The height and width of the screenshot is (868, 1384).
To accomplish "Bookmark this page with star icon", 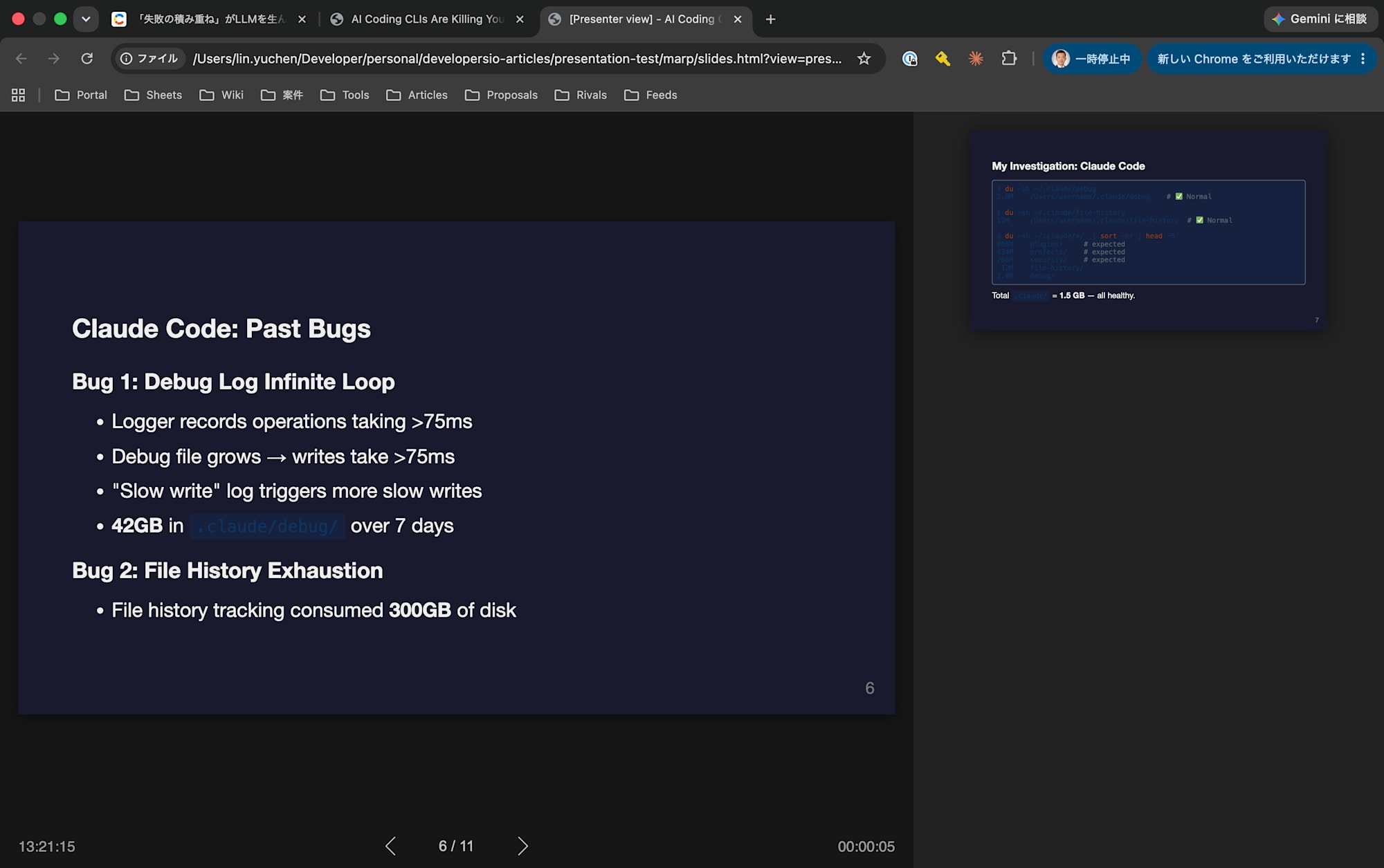I will (x=864, y=59).
